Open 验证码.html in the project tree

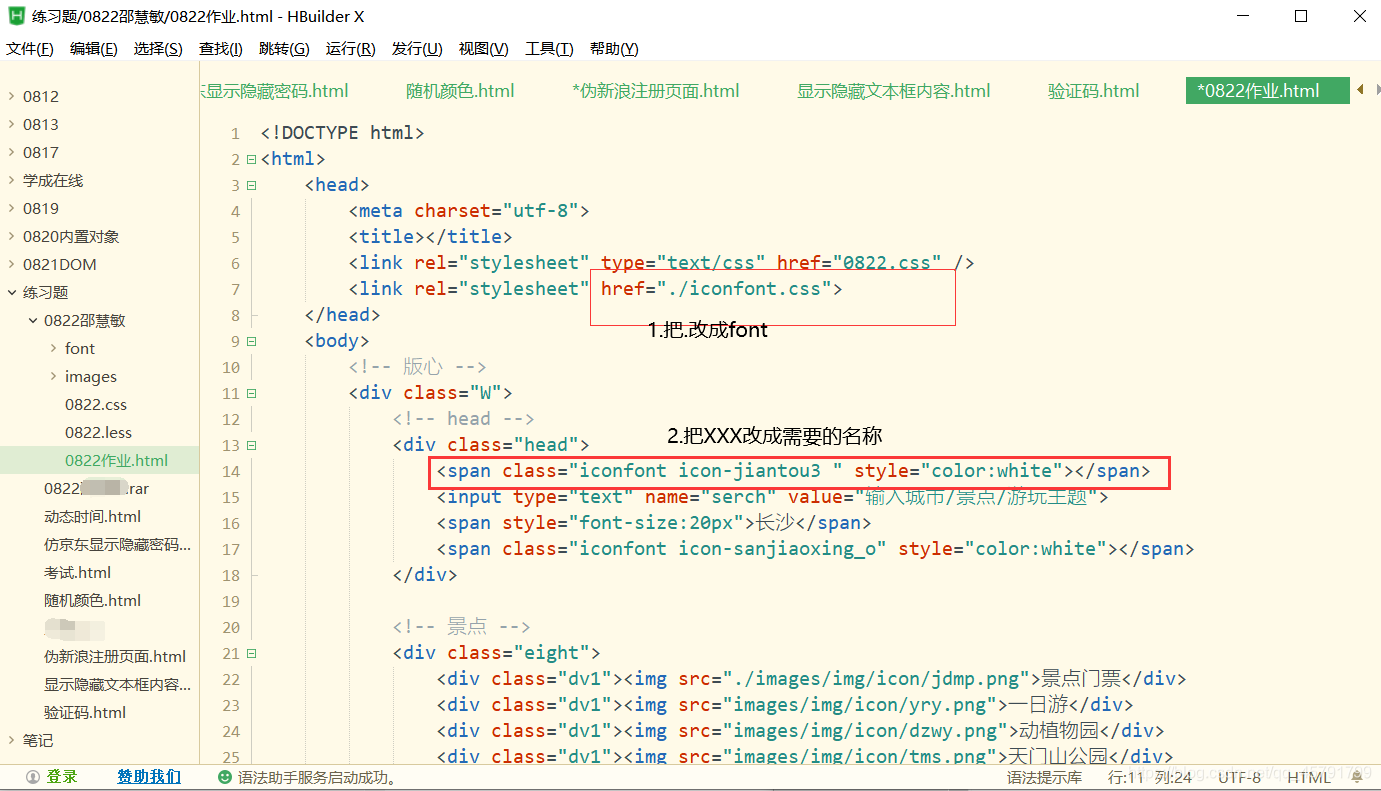click(85, 713)
